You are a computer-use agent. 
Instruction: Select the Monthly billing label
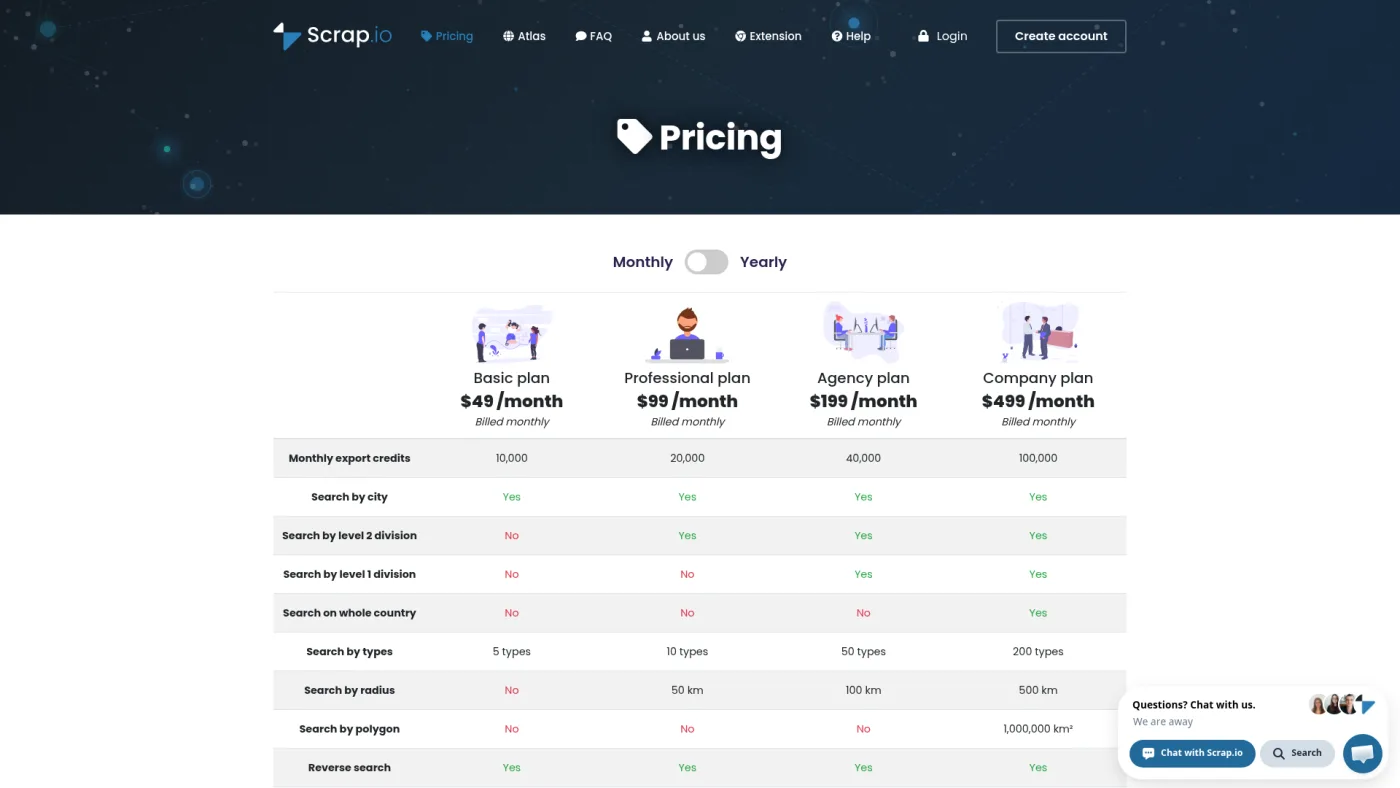(x=643, y=262)
